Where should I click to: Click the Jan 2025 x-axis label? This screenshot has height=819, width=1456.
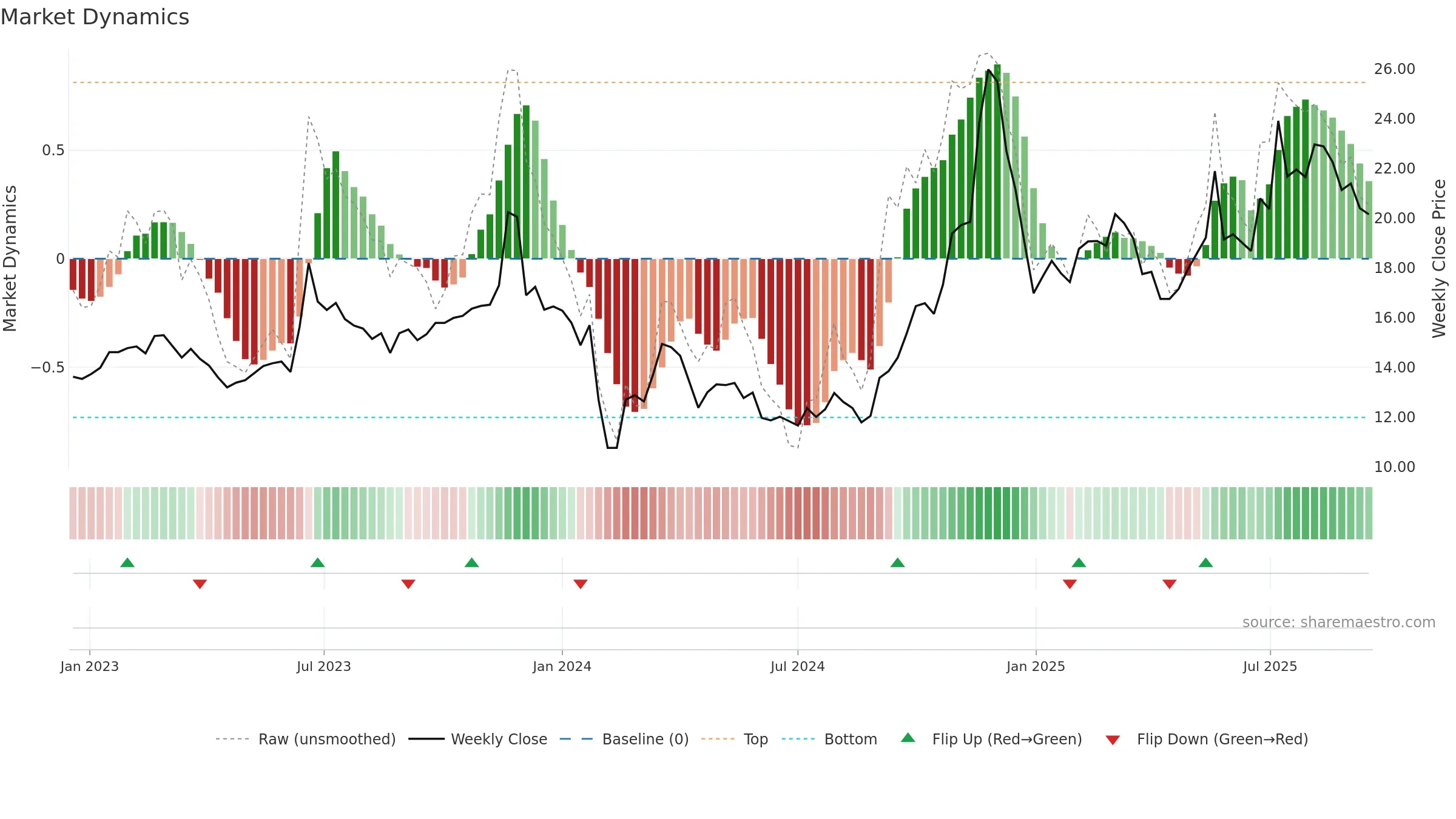click(1036, 666)
